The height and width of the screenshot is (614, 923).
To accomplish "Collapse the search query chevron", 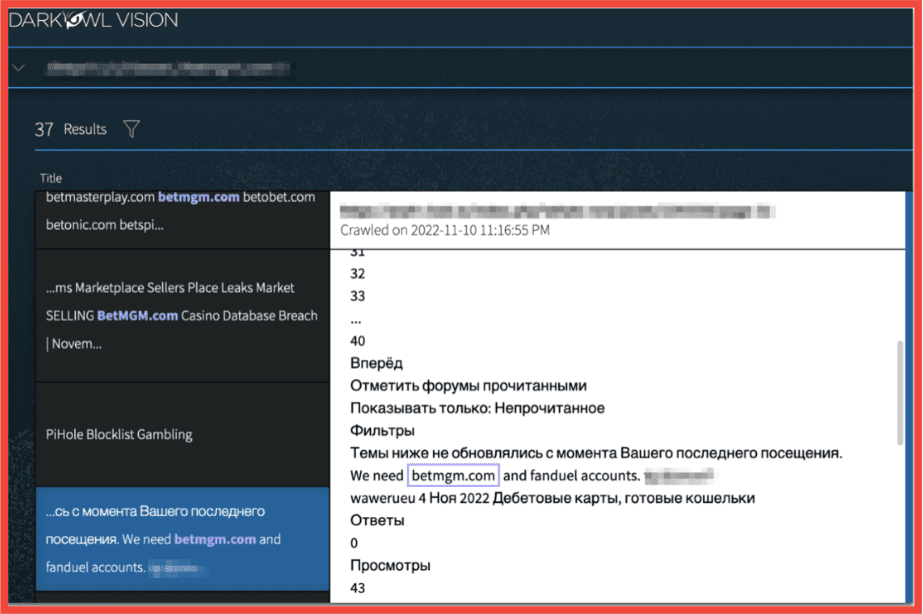I will click(x=19, y=68).
